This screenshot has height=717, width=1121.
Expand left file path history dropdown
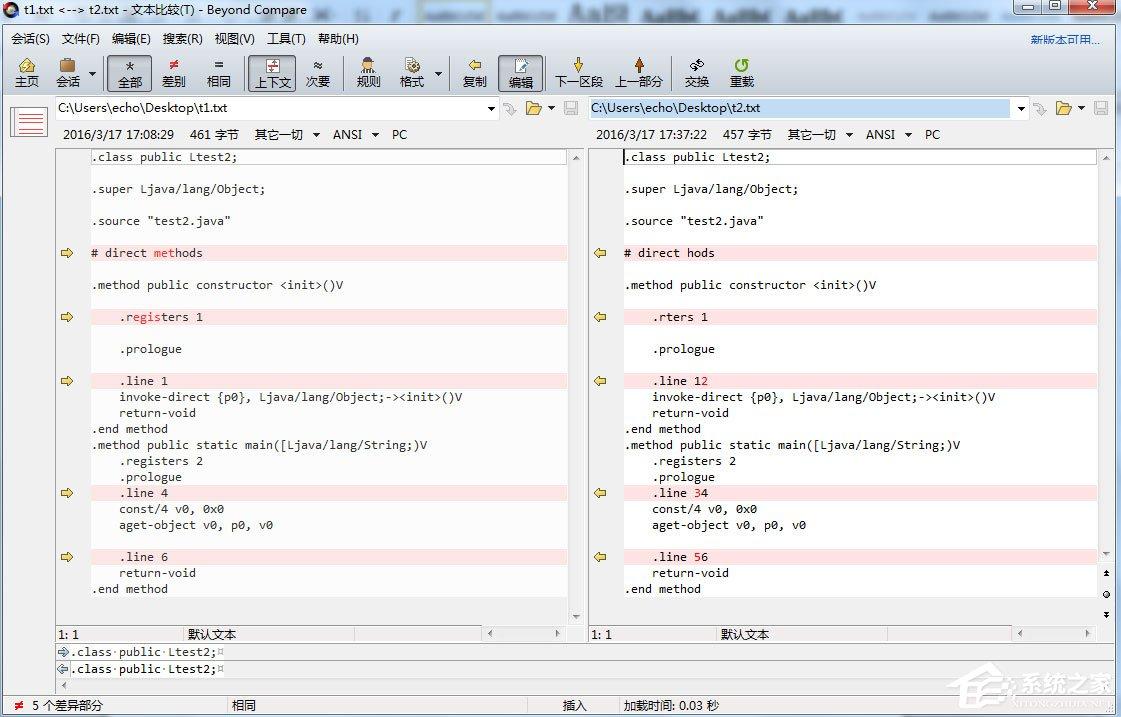click(x=491, y=109)
